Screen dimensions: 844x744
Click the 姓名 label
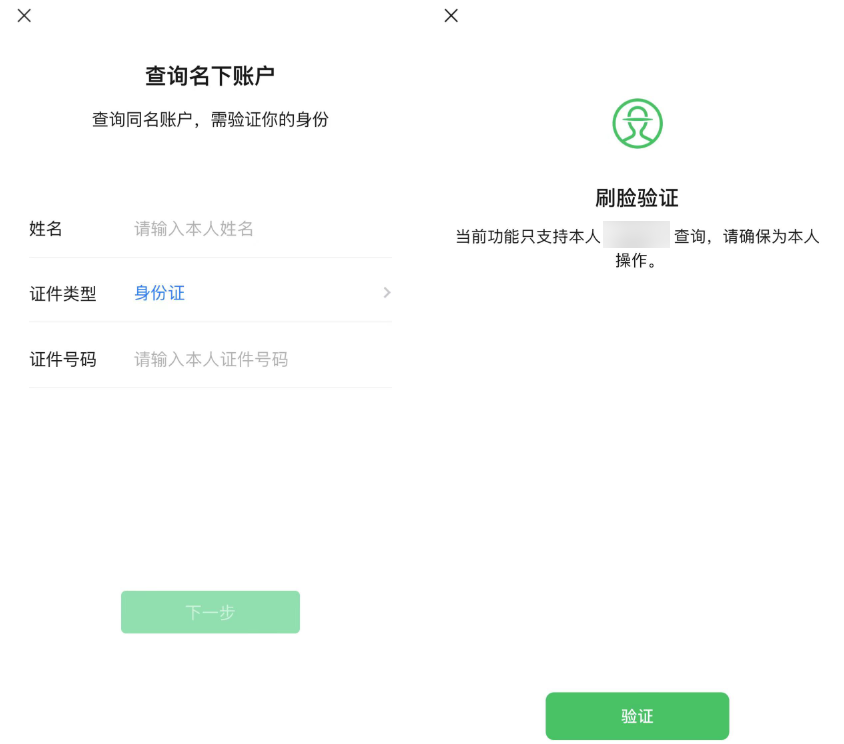click(x=46, y=229)
